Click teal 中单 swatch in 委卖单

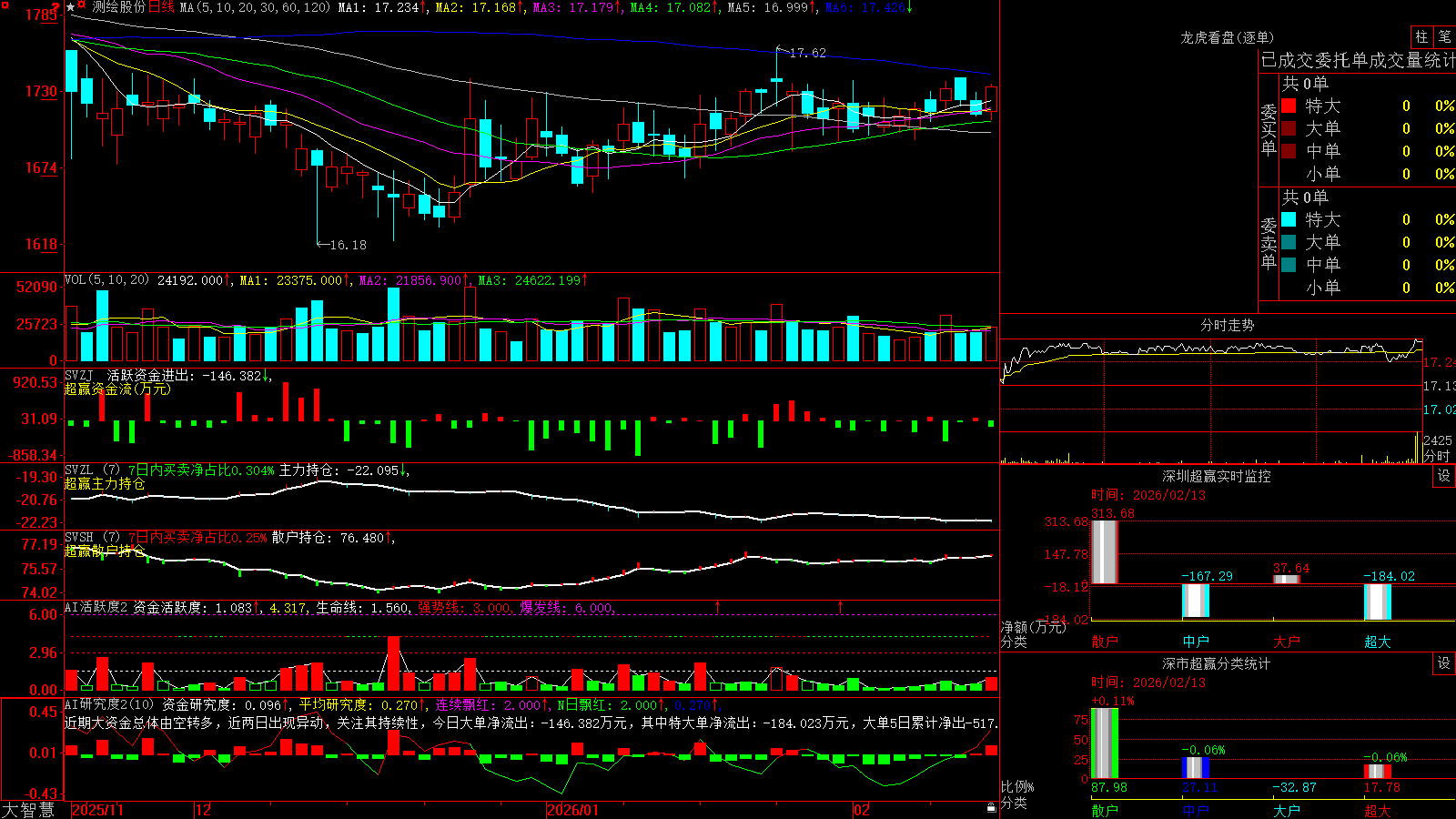coord(1289,265)
